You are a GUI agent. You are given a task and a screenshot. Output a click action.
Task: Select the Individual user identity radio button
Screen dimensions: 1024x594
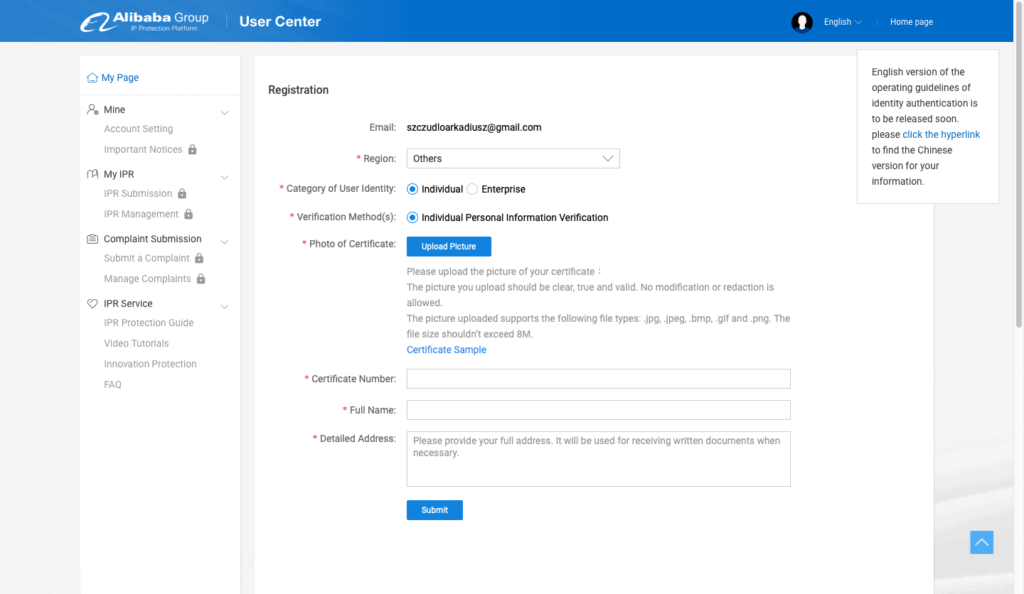[413, 189]
